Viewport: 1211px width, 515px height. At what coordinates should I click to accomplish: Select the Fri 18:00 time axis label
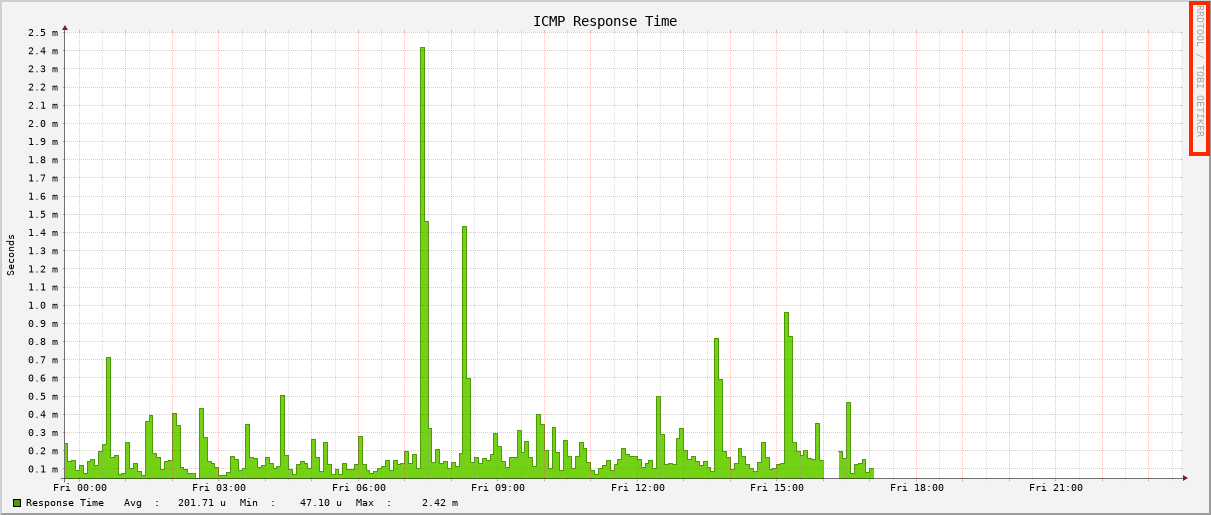click(x=917, y=488)
